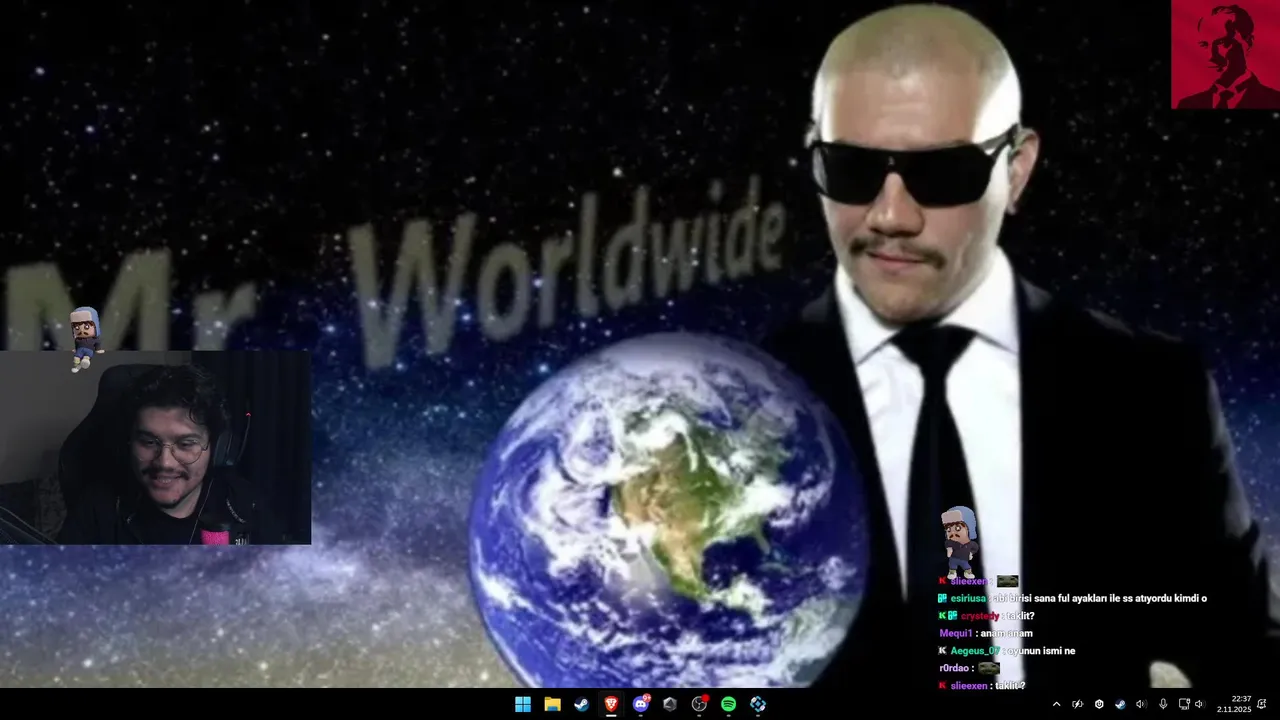
Task: Open the network icon in the system tray
Action: 1184,704
